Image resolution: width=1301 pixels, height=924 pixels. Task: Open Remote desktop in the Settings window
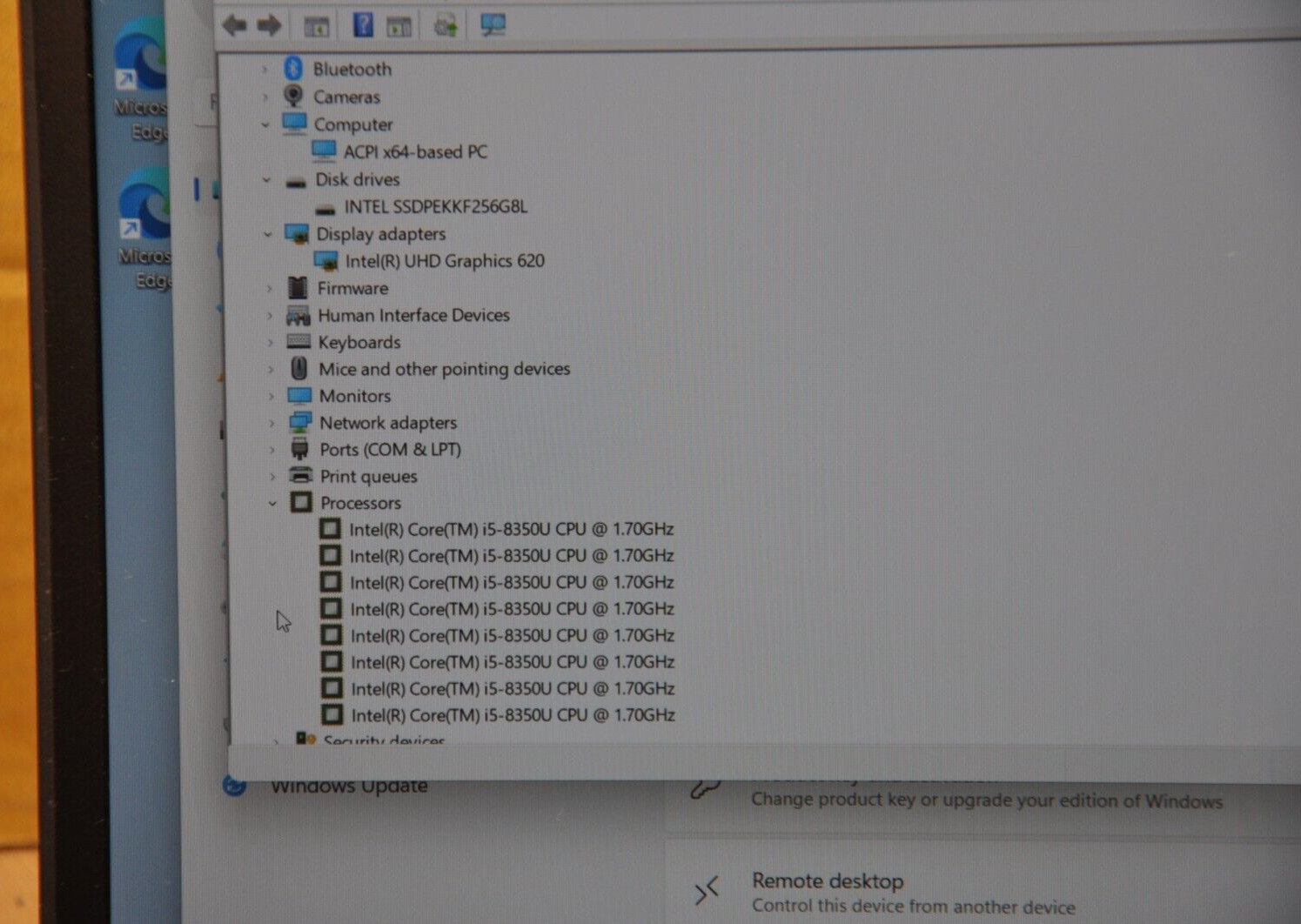[828, 880]
